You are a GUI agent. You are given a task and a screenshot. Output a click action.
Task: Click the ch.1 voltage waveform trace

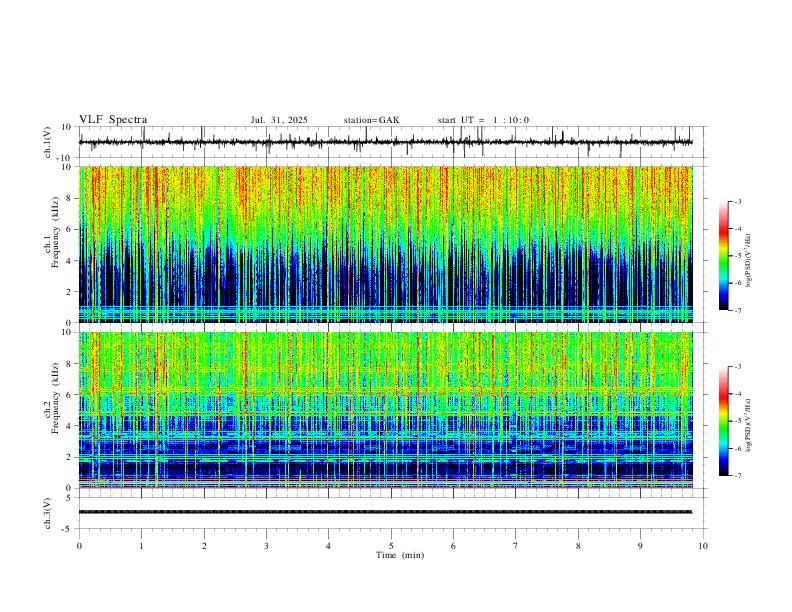click(x=386, y=142)
